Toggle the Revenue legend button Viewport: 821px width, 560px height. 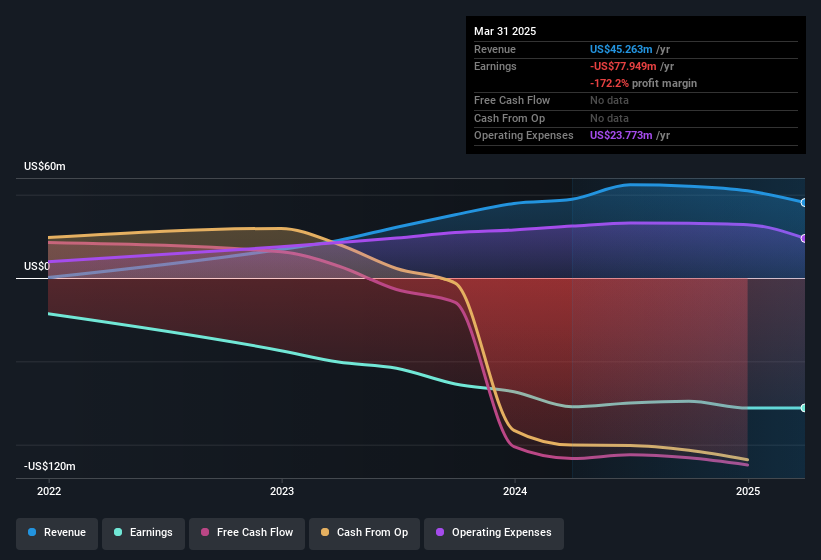tap(57, 533)
